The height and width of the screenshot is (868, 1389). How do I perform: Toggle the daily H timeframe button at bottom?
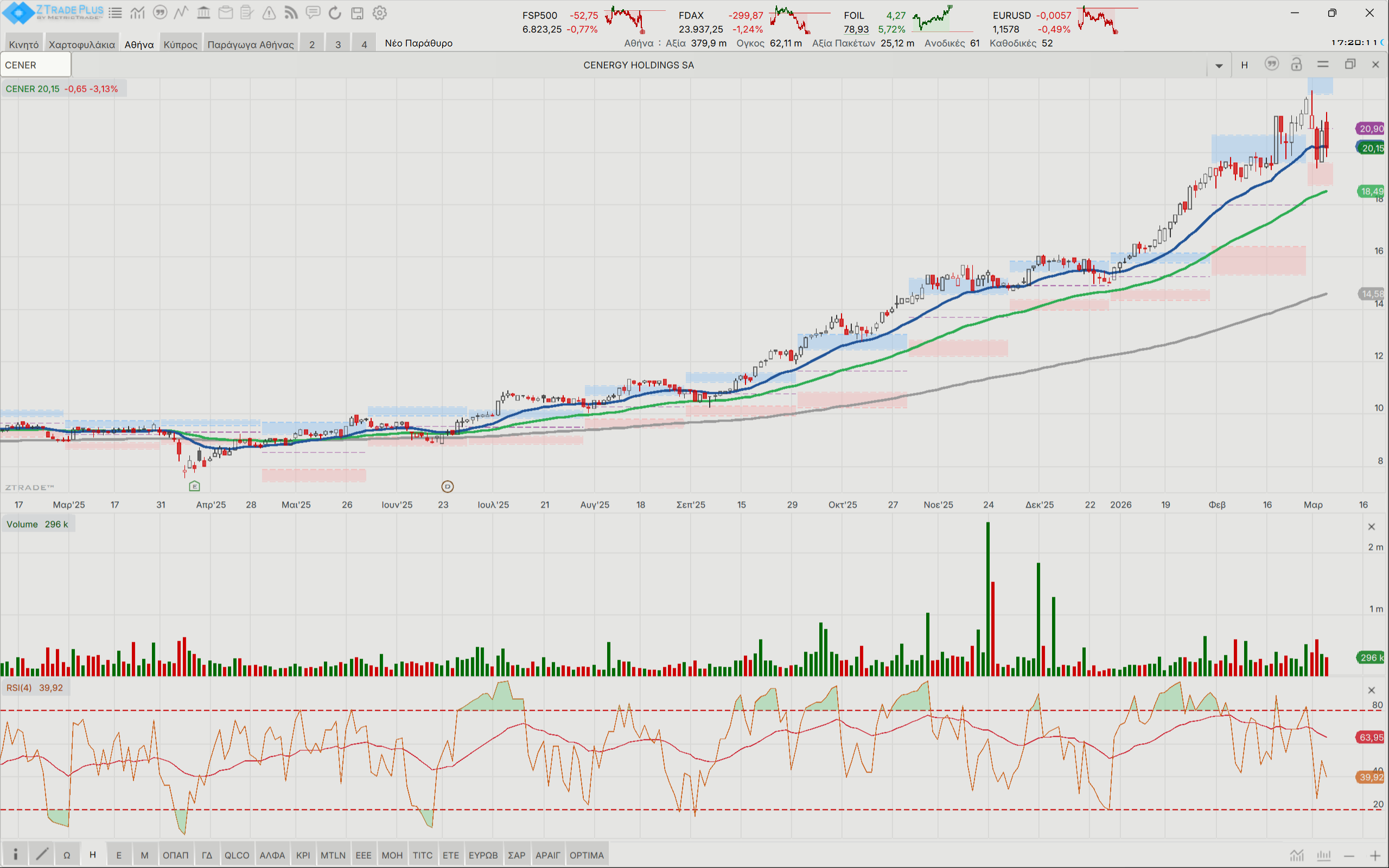pos(92,855)
